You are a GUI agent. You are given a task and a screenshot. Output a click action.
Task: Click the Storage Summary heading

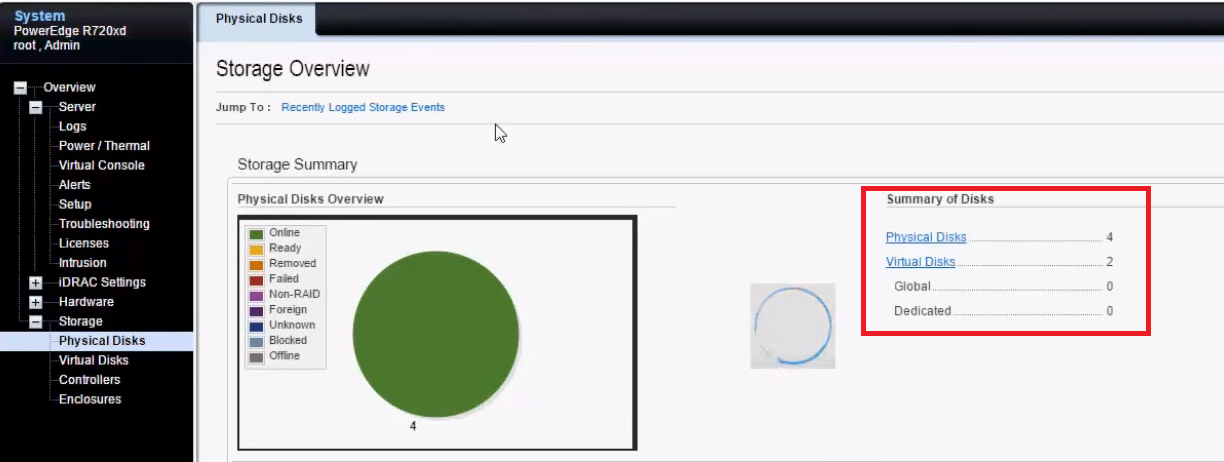click(297, 164)
